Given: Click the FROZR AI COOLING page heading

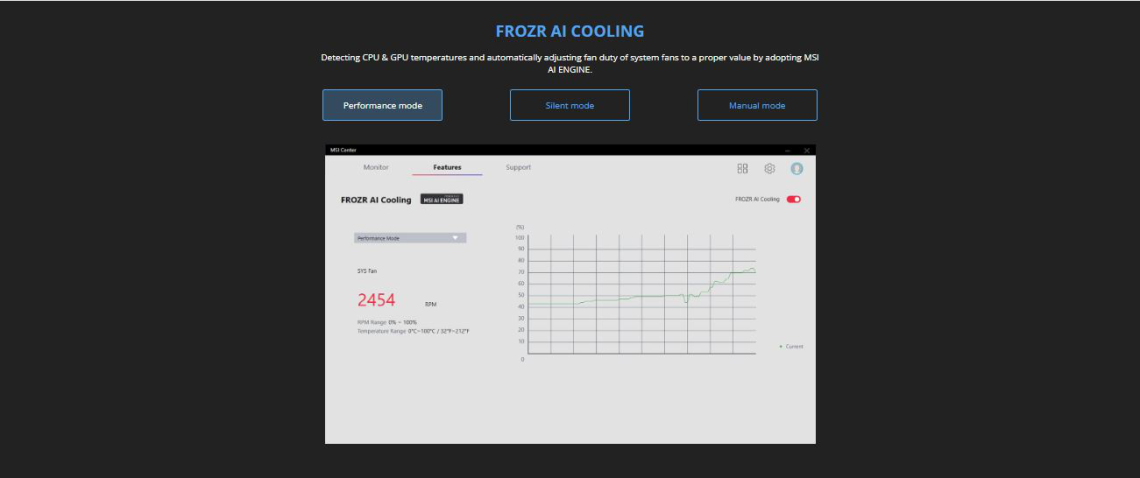Looking at the screenshot, I should click(569, 31).
